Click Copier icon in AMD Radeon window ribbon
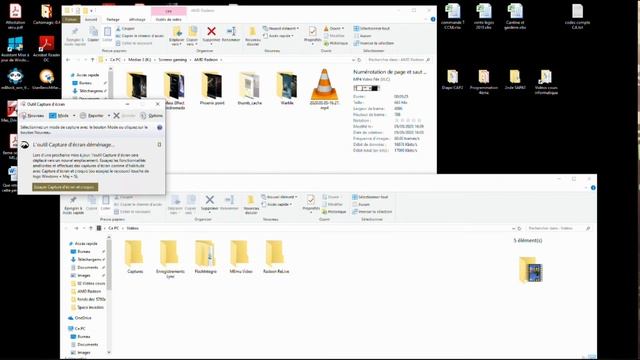The height and width of the screenshot is (360, 640). pos(93,34)
